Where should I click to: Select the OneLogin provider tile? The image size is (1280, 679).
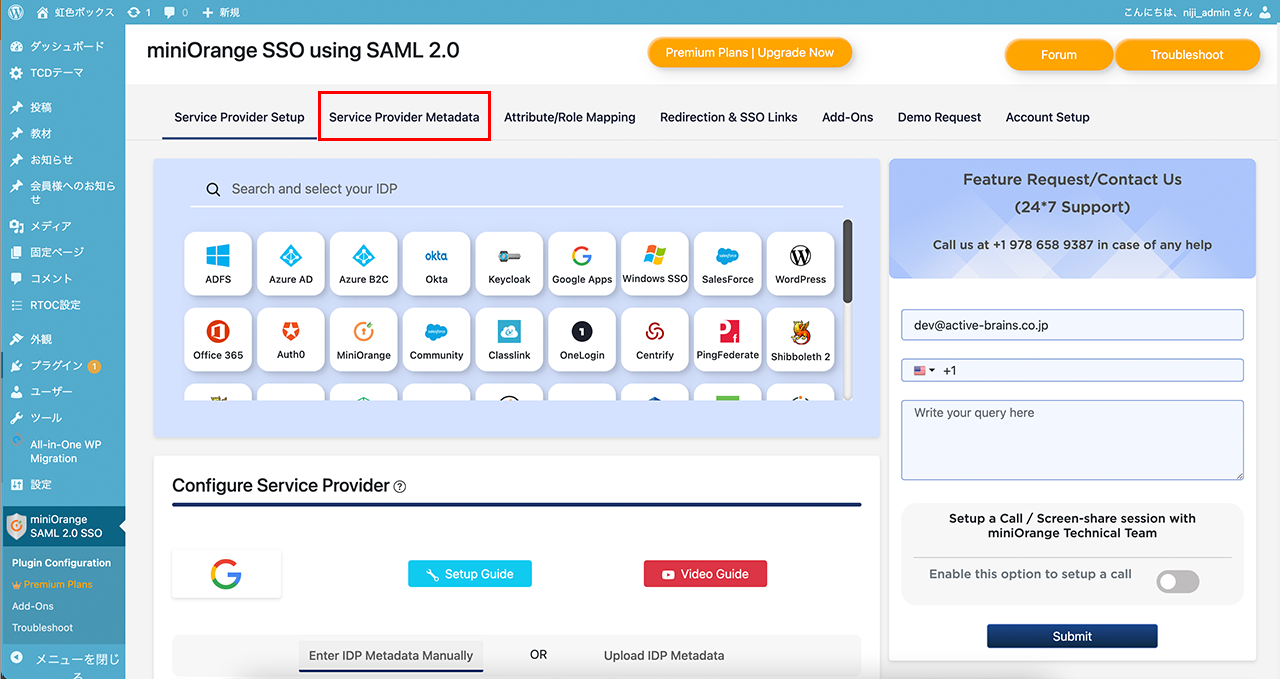[582, 340]
